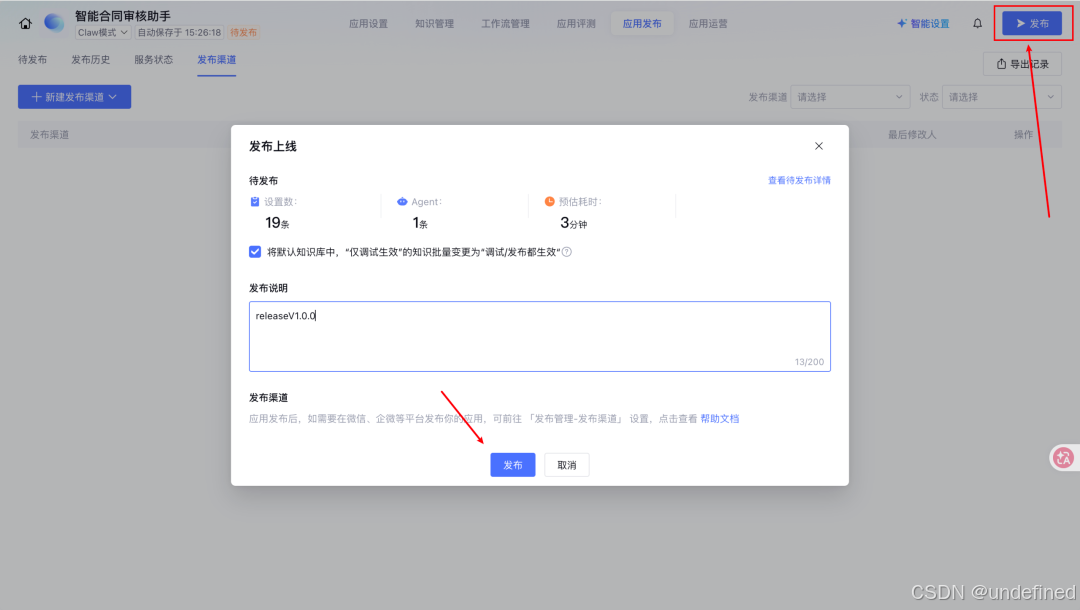Click the 待发布 status tag in header
The width and height of the screenshot is (1080, 610).
point(243,32)
